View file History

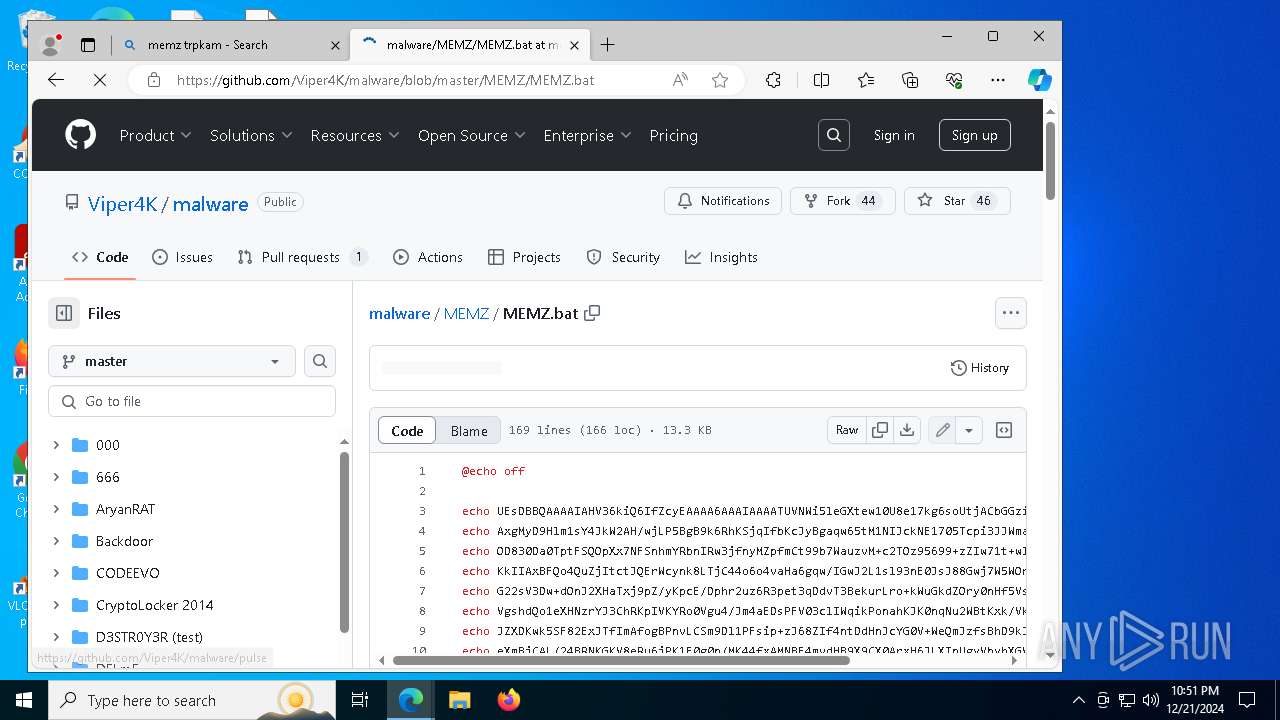tap(980, 368)
